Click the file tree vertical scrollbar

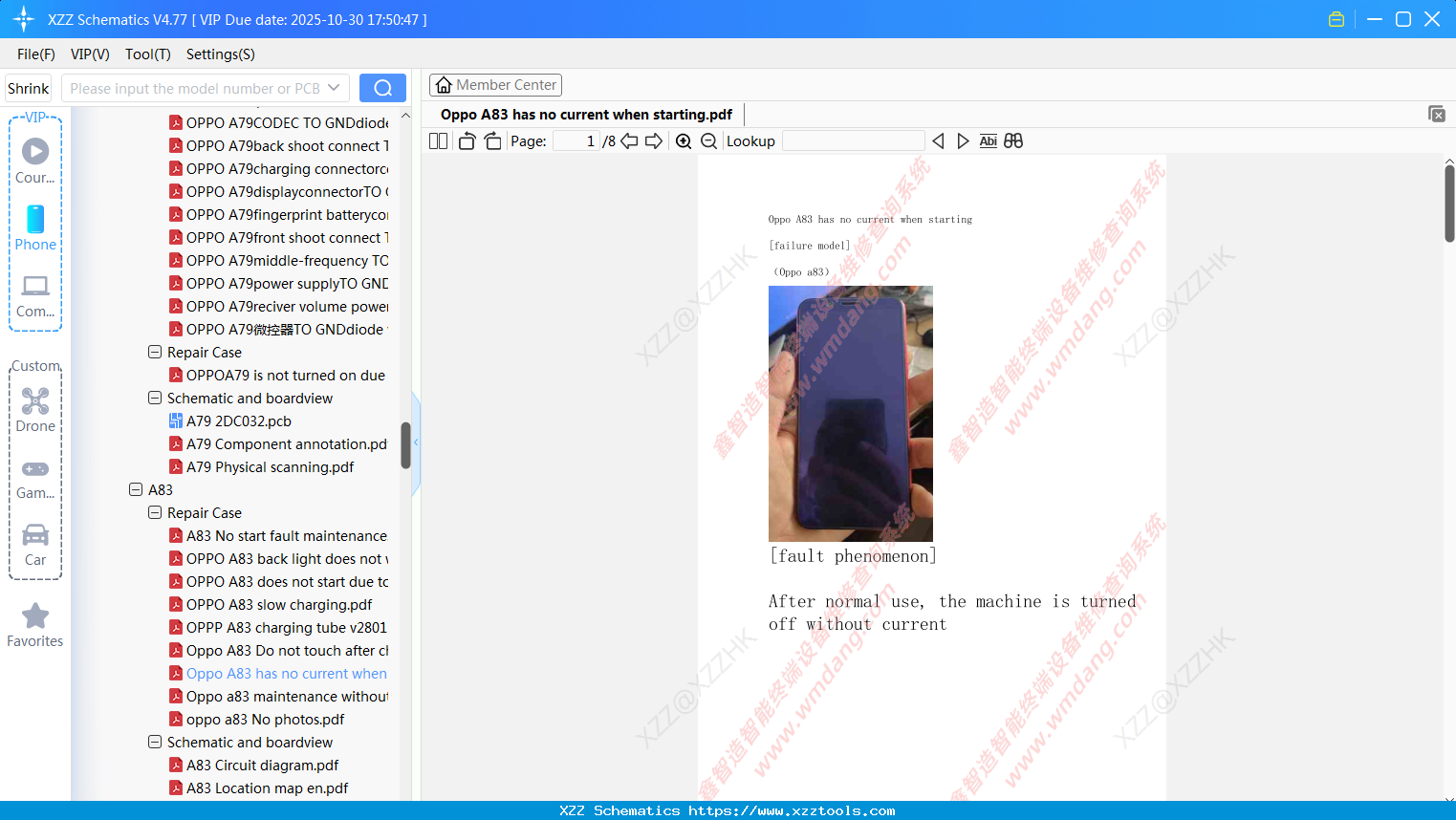pyautogui.click(x=405, y=445)
